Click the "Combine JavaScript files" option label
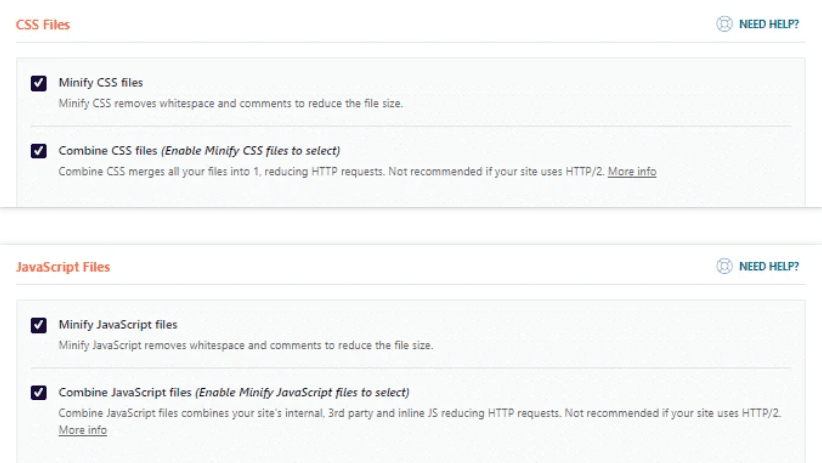Image resolution: width=822 pixels, height=463 pixels. [x=126, y=393]
